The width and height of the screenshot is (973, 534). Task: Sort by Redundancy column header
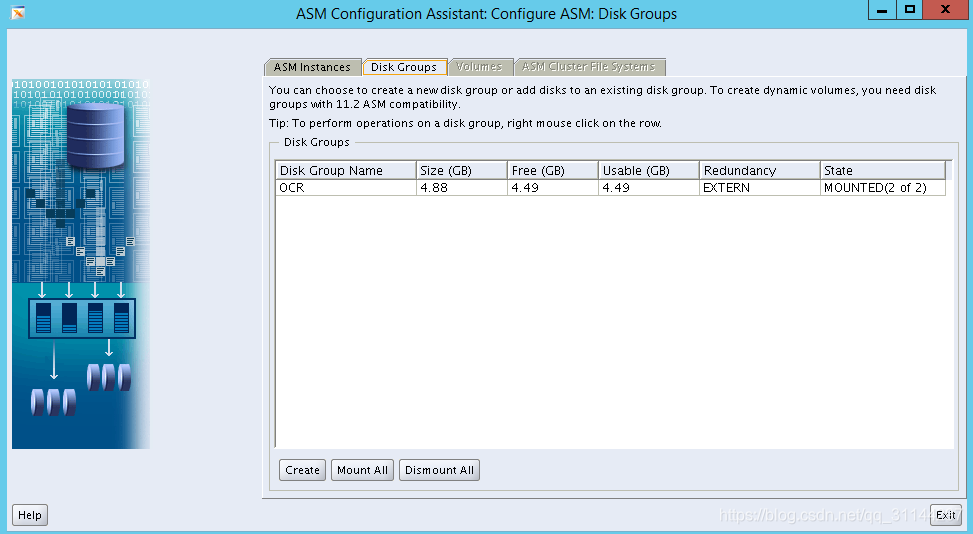point(760,170)
